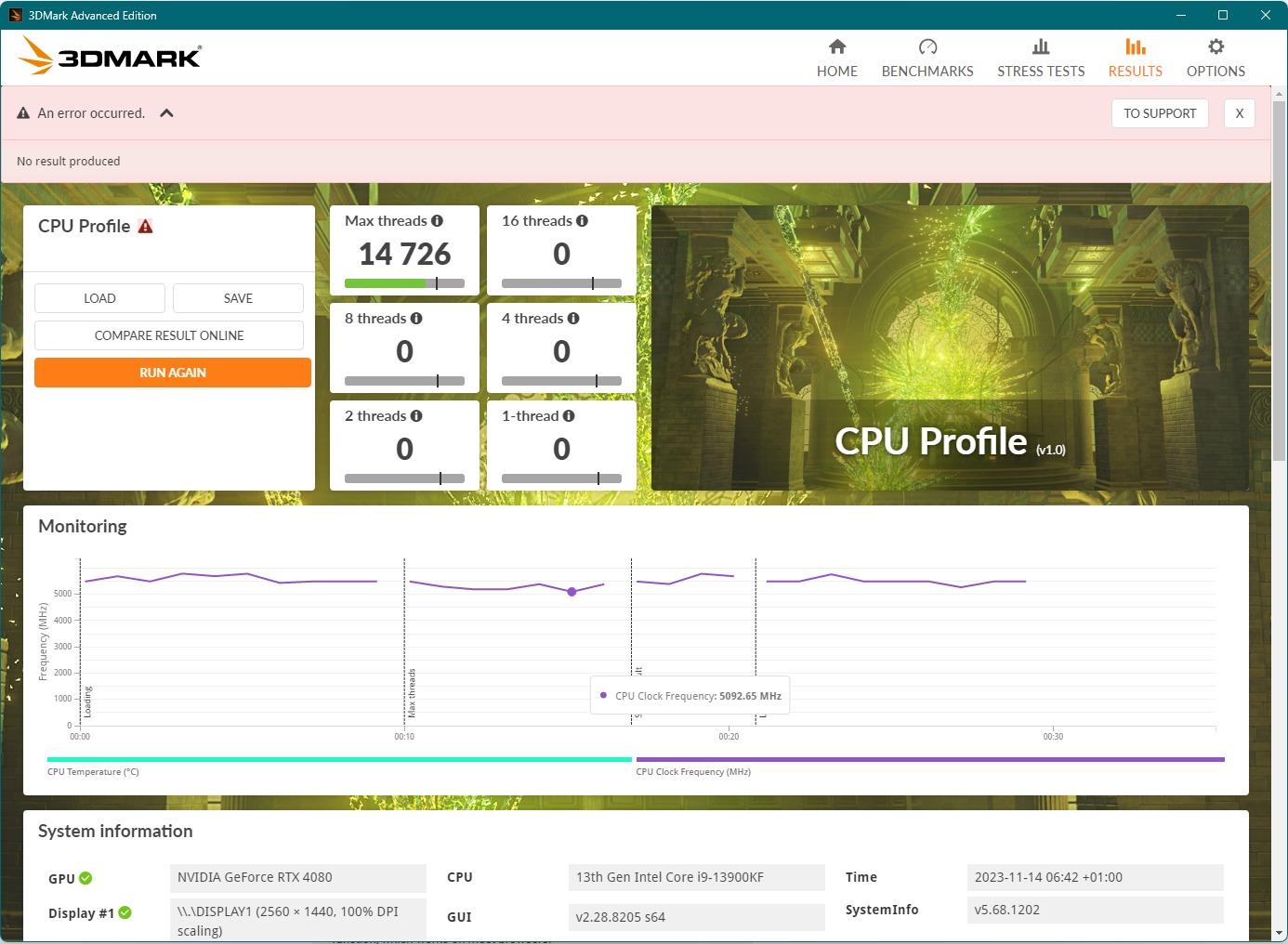Switch to the Results tab
Screen dimensions: 1288x944
1135,59
